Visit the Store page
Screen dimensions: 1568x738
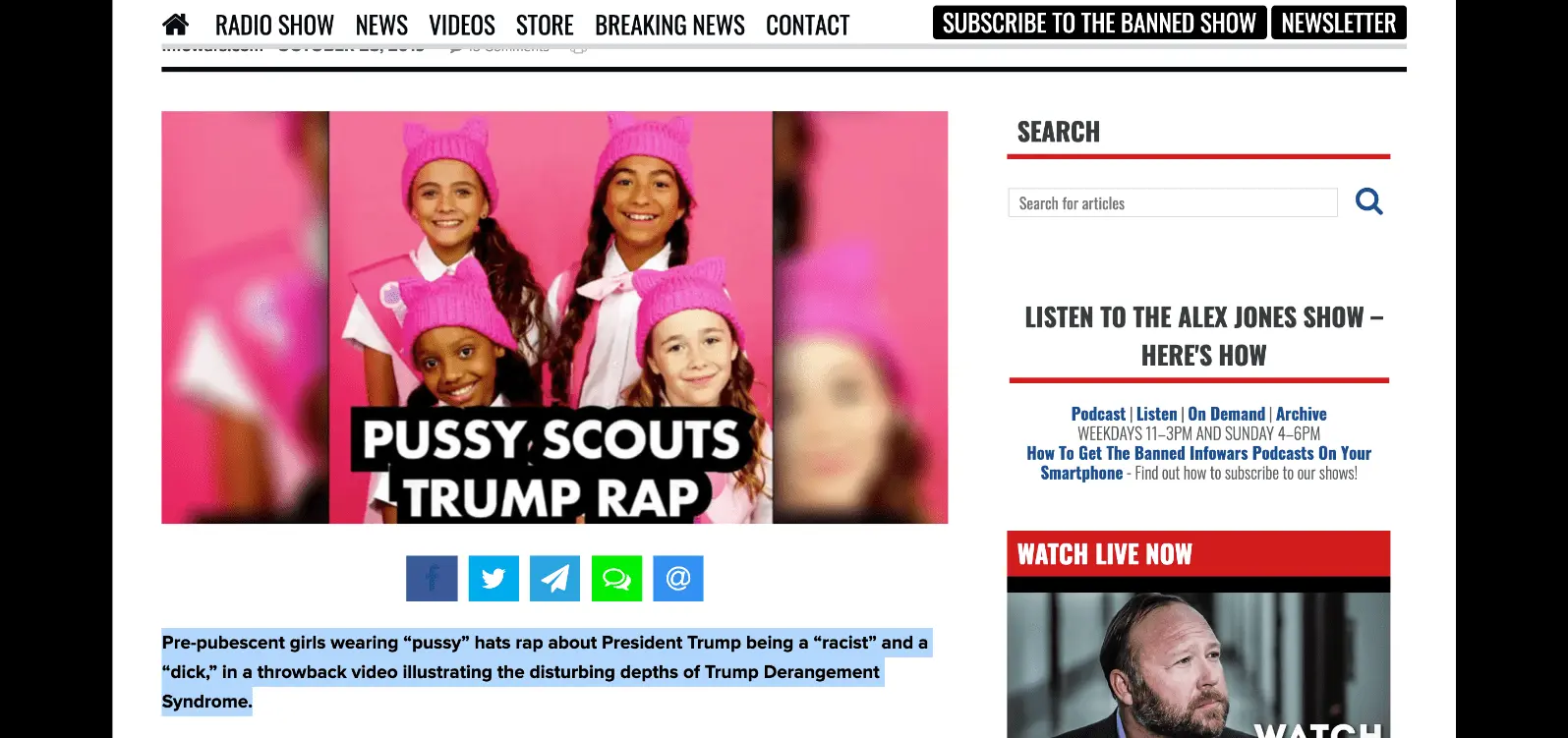pos(545,26)
